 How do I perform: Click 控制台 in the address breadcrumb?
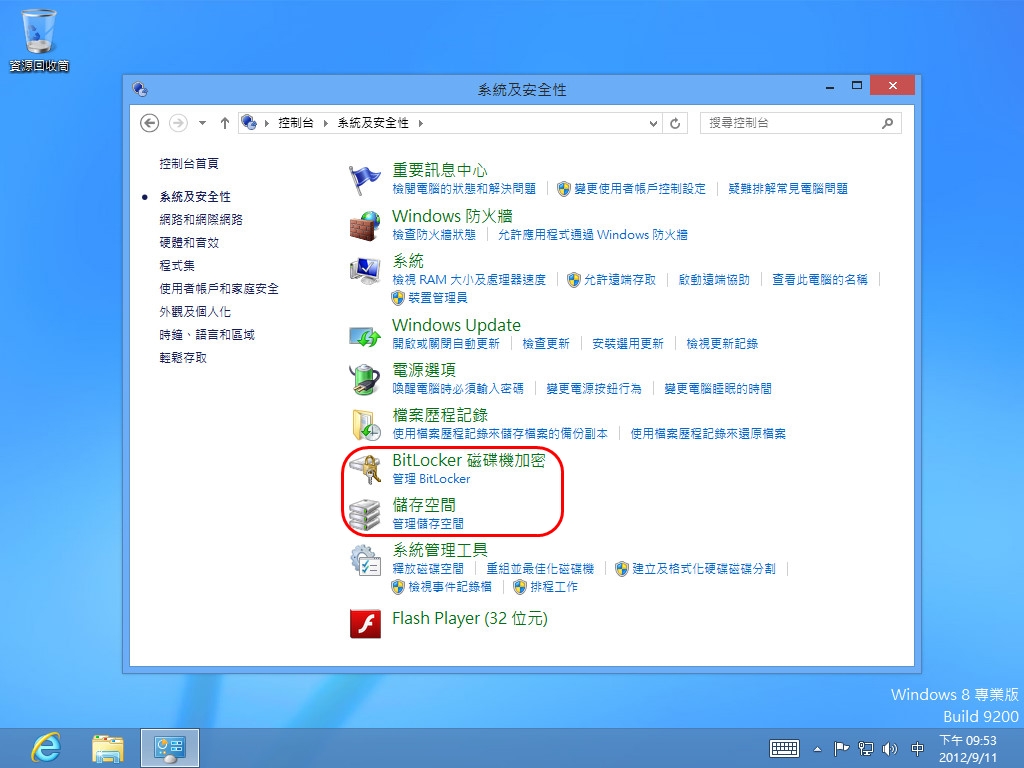[296, 123]
